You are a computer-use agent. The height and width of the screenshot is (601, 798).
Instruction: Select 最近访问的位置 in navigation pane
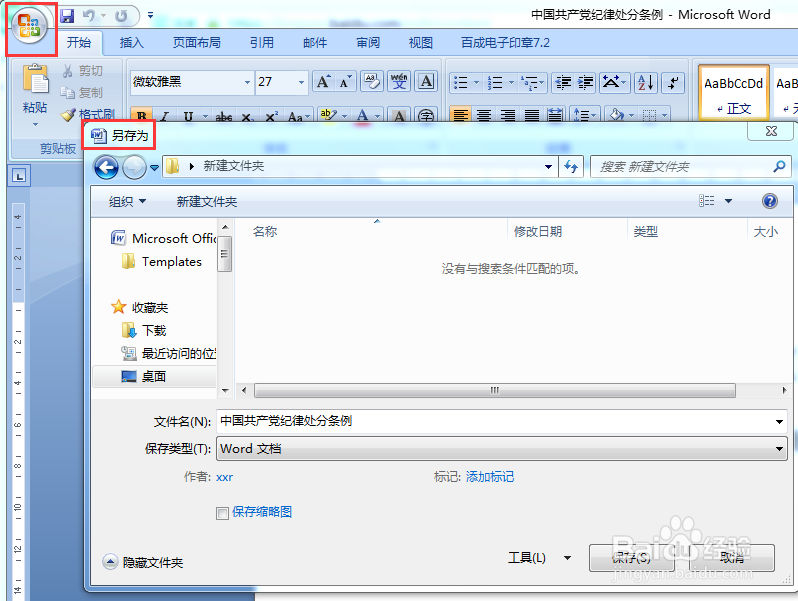tap(169, 354)
